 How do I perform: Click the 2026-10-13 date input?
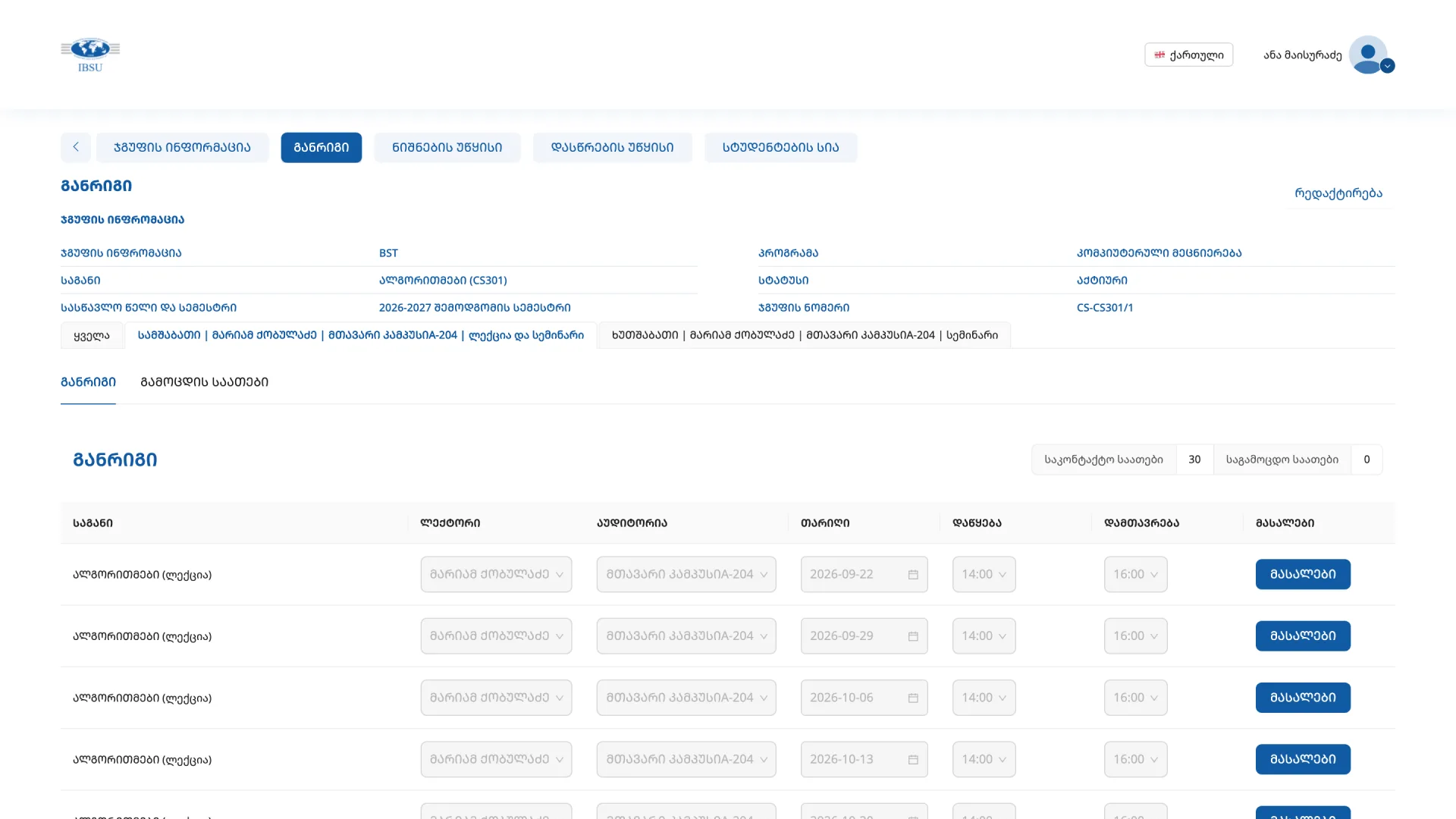864,759
